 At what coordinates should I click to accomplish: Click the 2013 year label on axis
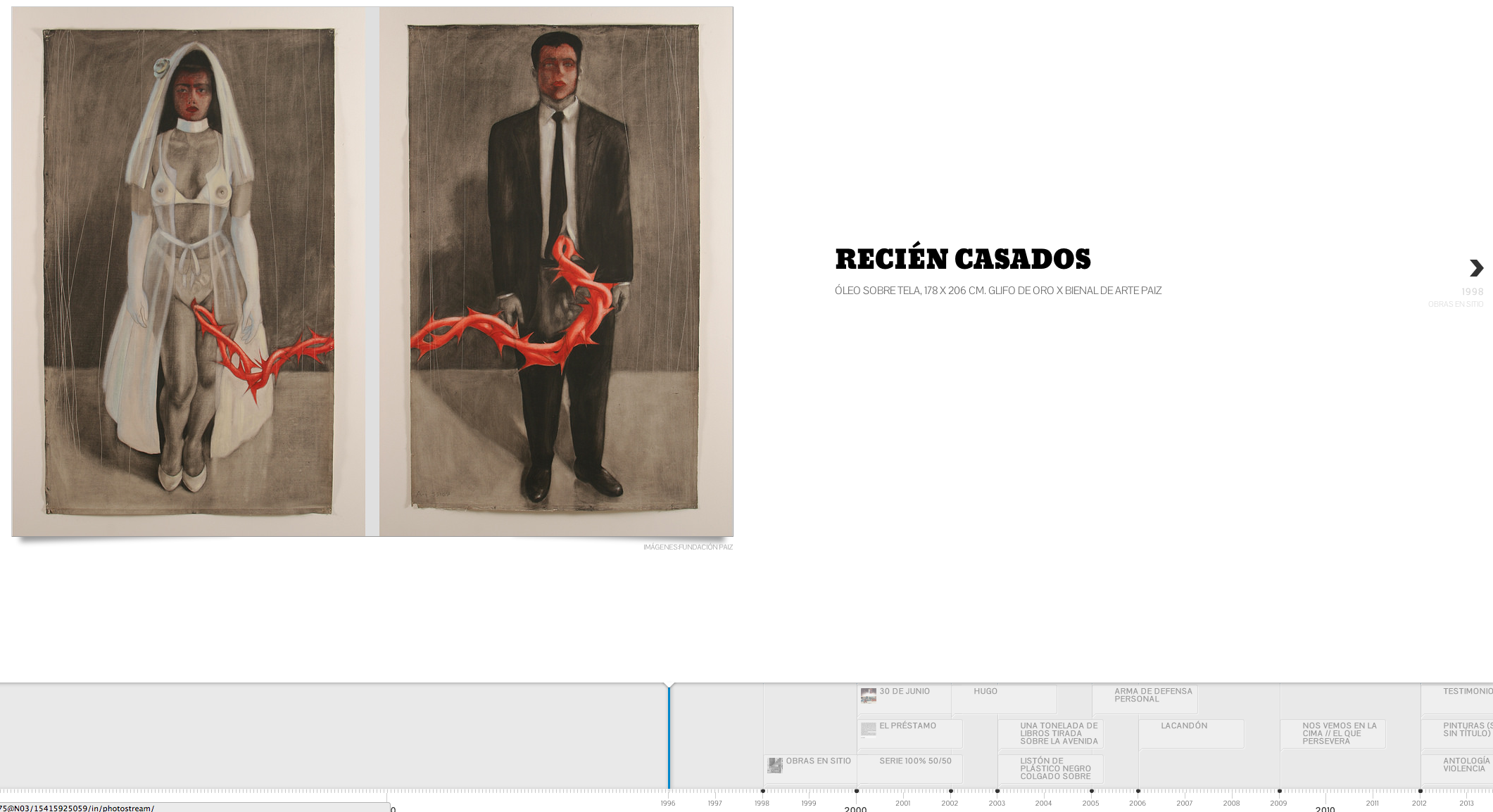[x=1466, y=804]
